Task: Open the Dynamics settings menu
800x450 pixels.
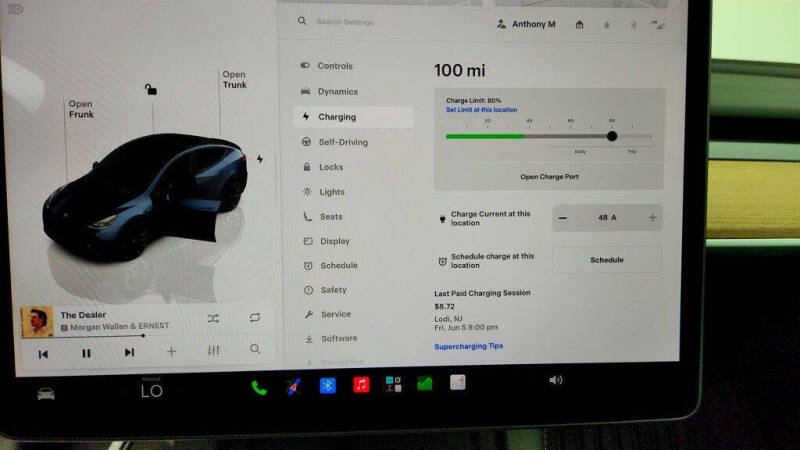Action: [330, 91]
